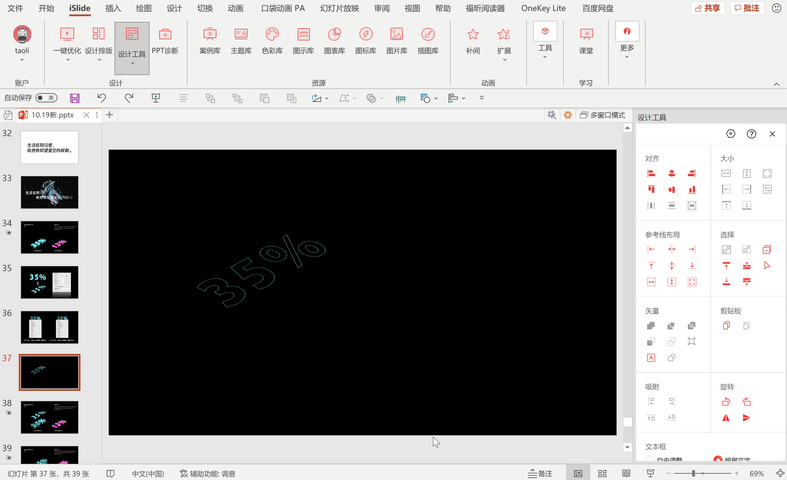This screenshot has height=480, width=787.
Task: Click the zoom out minus button
Action: tap(669, 473)
